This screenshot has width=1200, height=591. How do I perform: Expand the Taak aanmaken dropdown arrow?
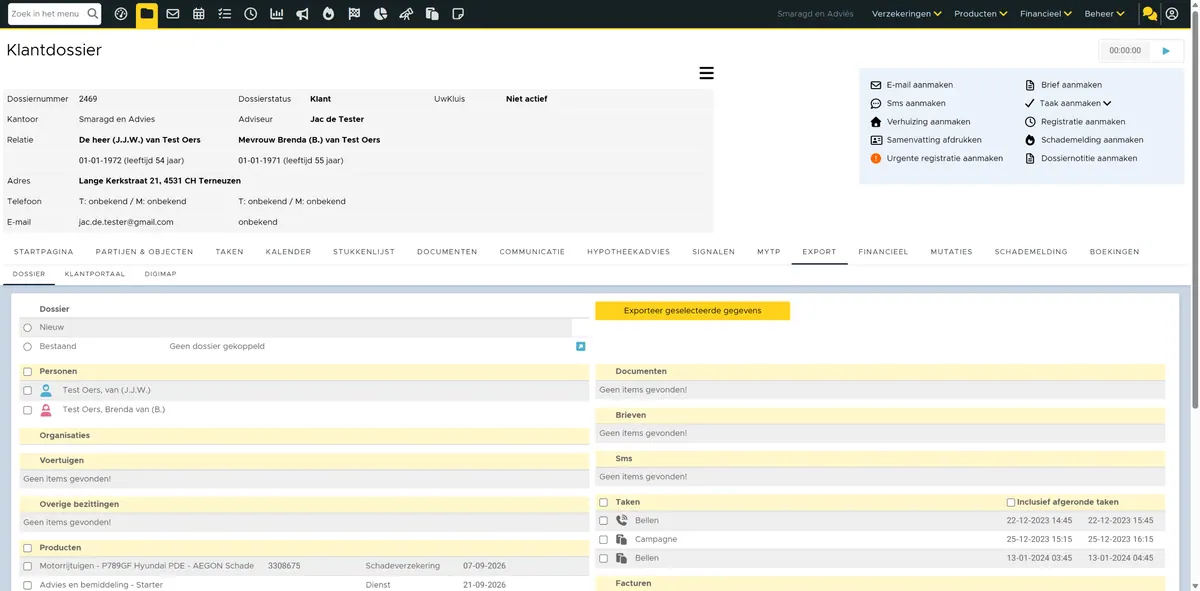click(1107, 103)
